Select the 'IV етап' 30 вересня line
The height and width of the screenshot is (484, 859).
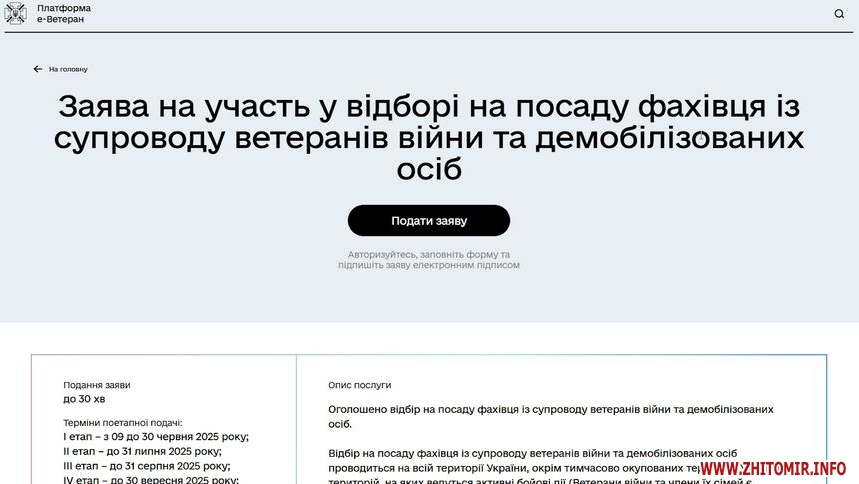pyautogui.click(x=150, y=480)
